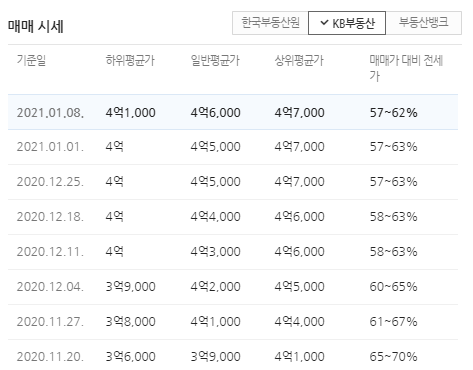This screenshot has height=370, width=473.
Task: Click 4억7,000 in the 2021.01.08. row
Action: [299, 113]
